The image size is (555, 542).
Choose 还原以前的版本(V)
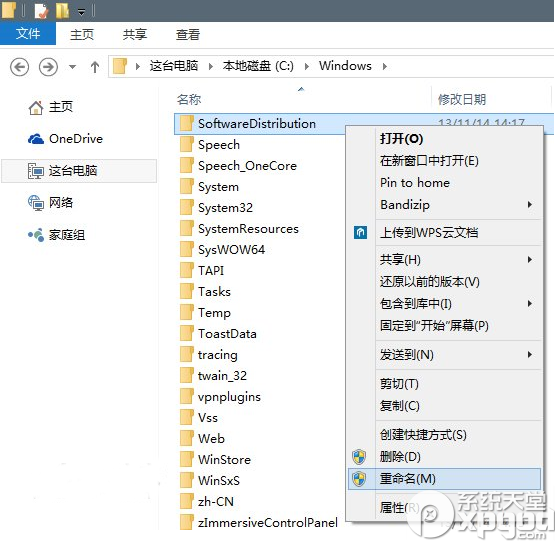point(445,282)
